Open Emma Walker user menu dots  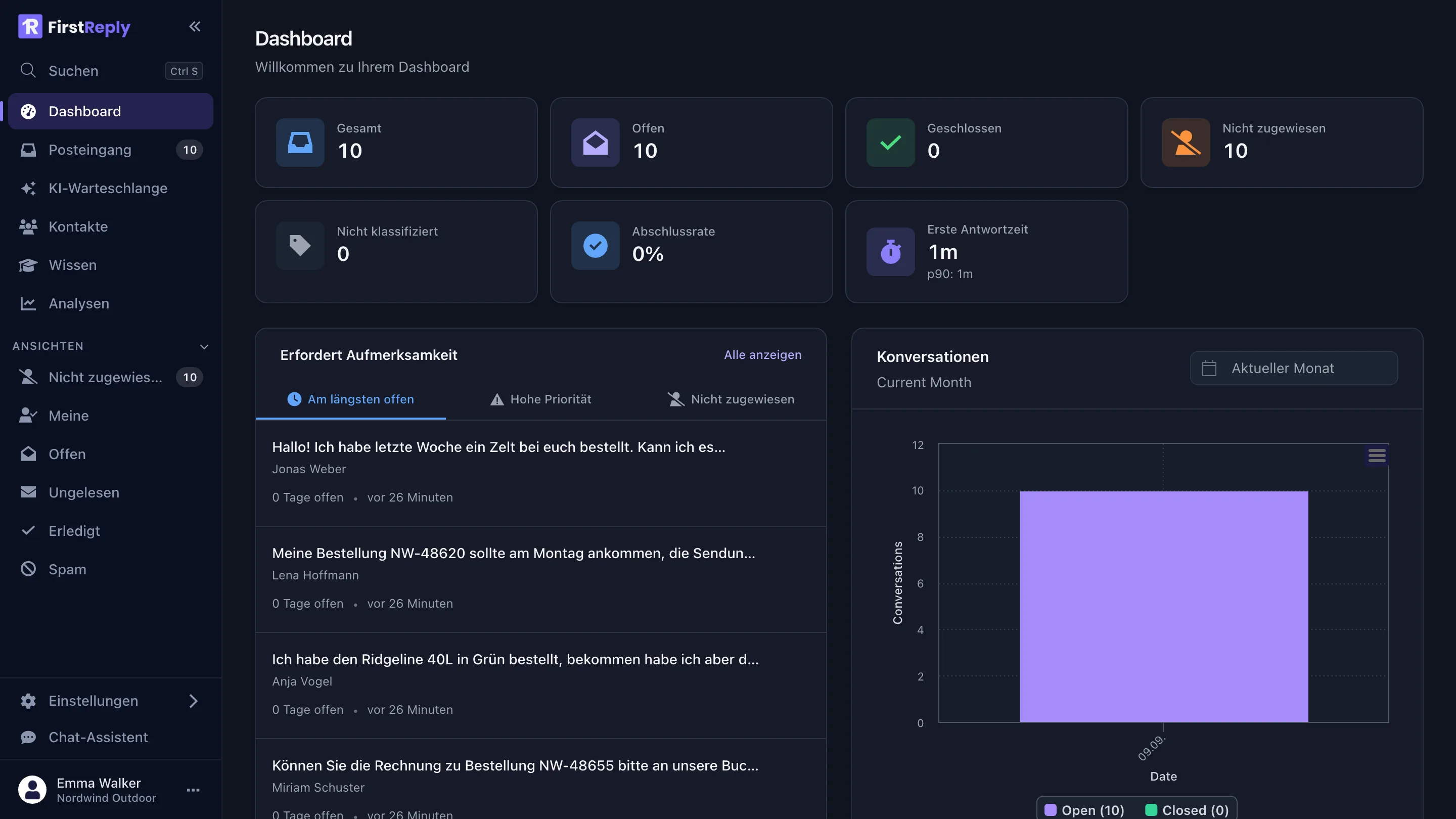(193, 790)
